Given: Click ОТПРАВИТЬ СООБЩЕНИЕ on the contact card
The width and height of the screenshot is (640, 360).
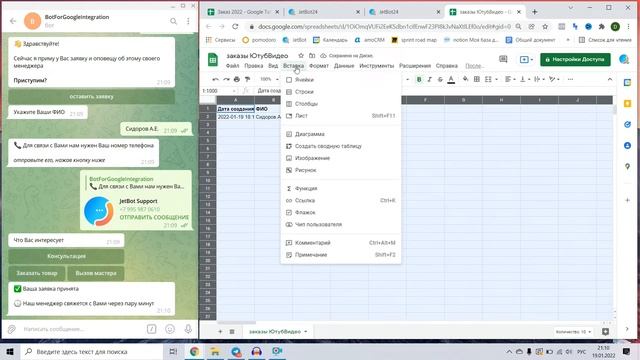Looking at the screenshot, I should coord(154,217).
